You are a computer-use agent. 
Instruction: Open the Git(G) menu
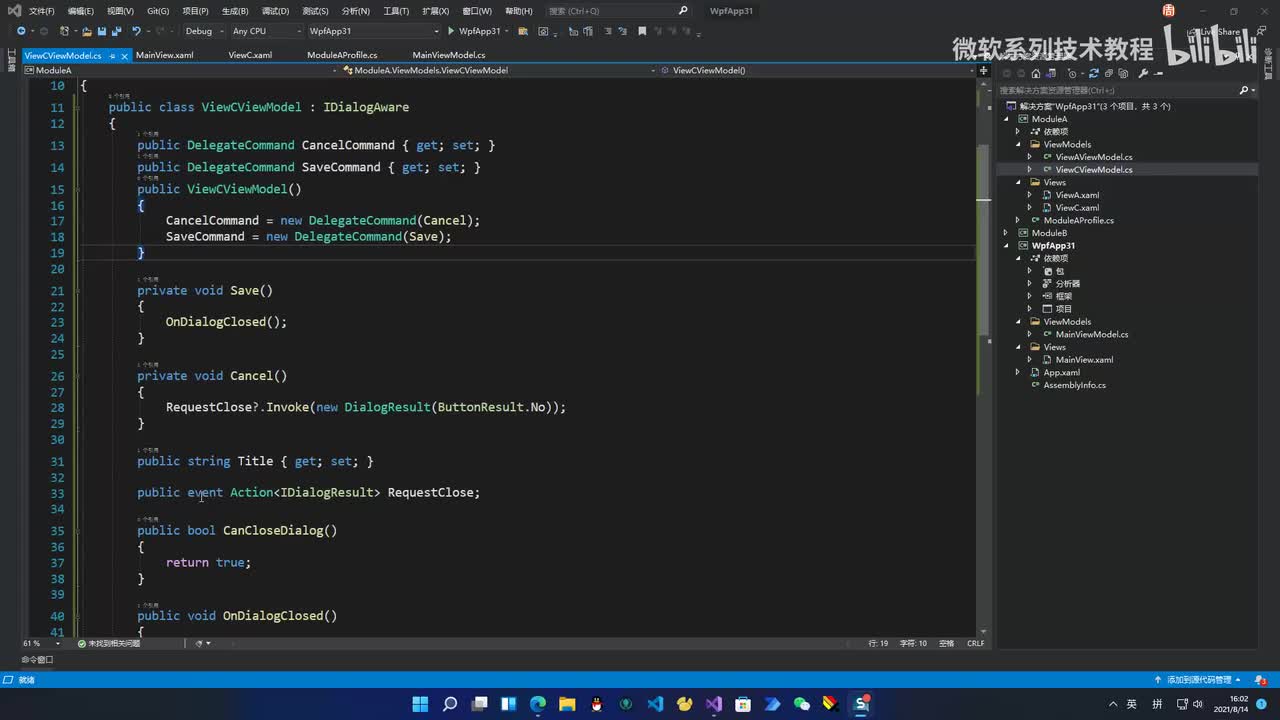pos(158,11)
